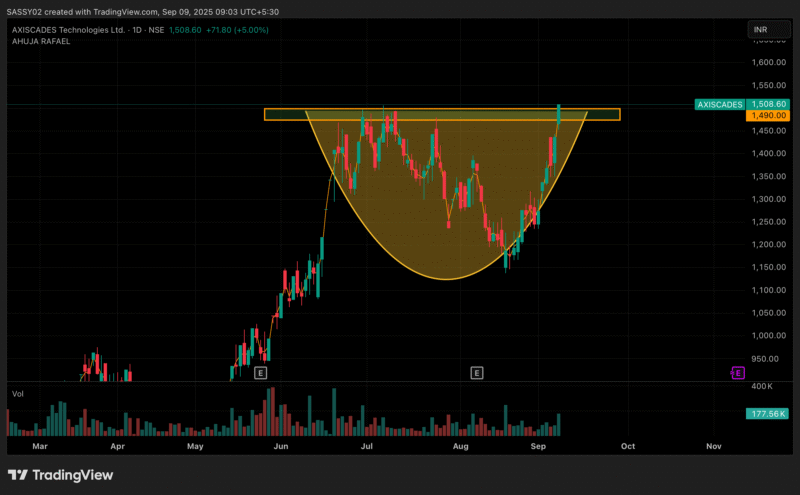The image size is (800, 495).
Task: Click the earnings E marker in August
Action: [477, 373]
